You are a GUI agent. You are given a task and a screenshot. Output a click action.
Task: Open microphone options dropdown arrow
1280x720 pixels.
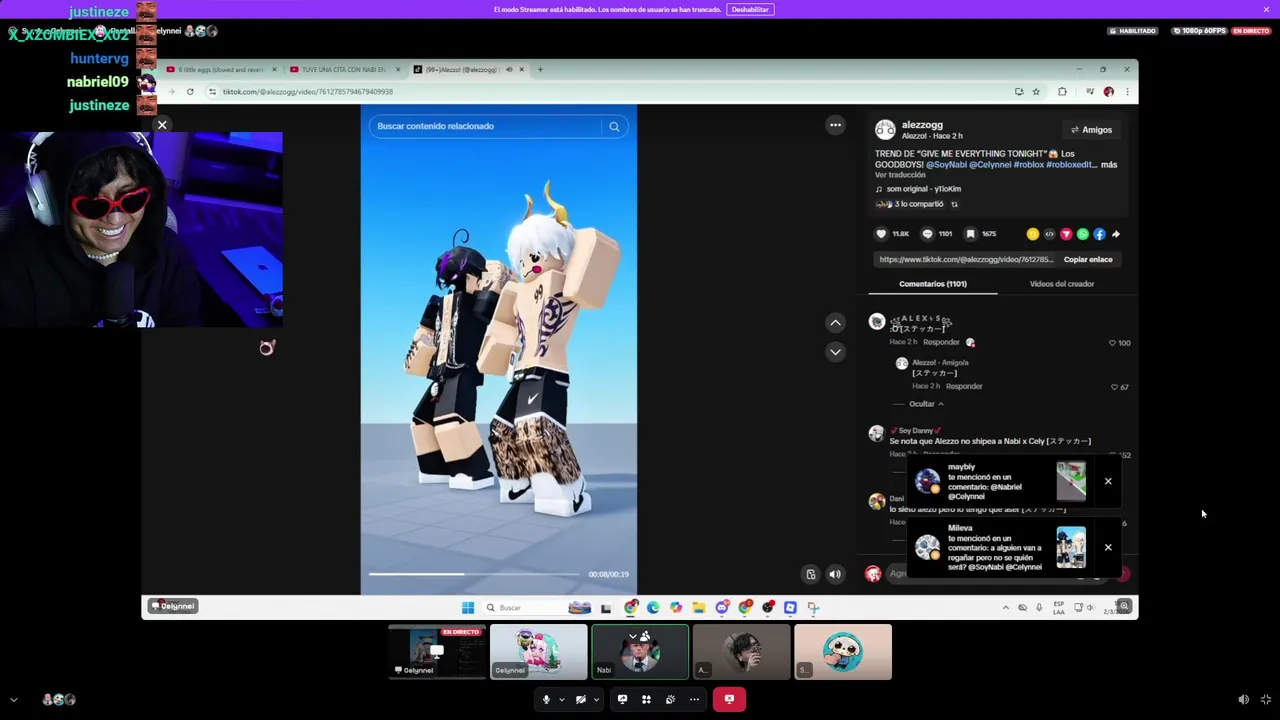pyautogui.click(x=561, y=699)
